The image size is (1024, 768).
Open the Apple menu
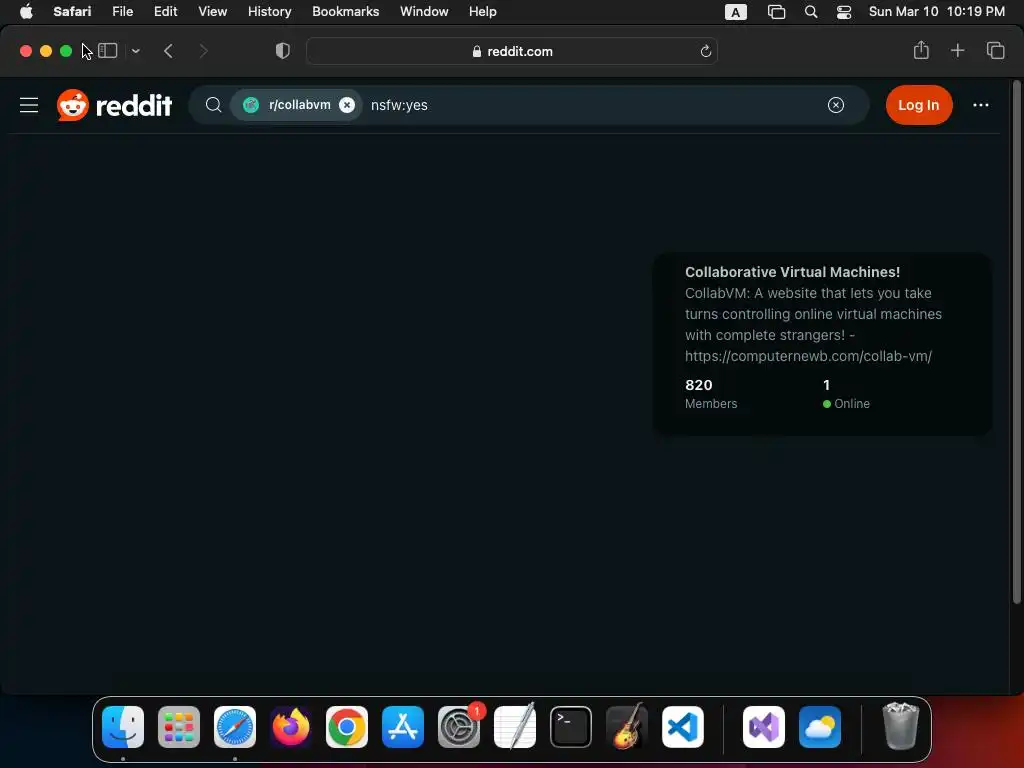pyautogui.click(x=26, y=12)
